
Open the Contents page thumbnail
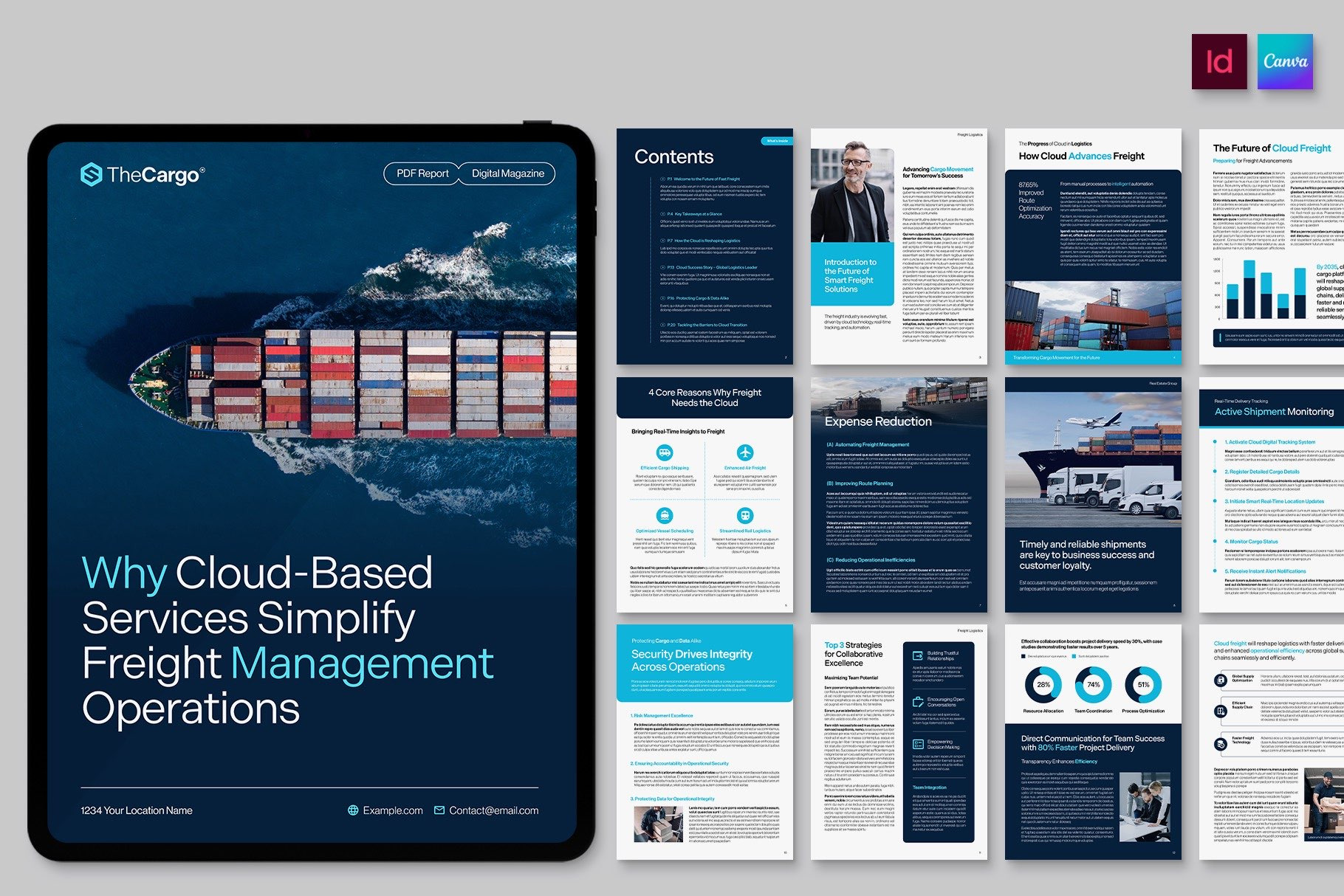pyautogui.click(x=704, y=247)
